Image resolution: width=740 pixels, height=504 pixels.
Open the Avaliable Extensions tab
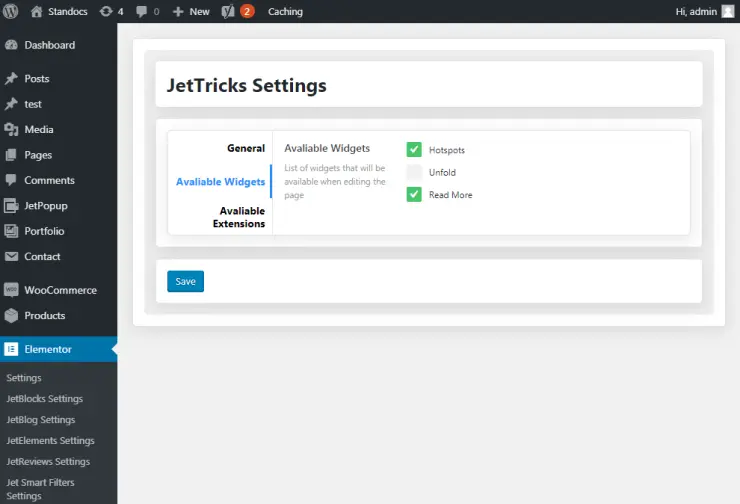pos(239,217)
